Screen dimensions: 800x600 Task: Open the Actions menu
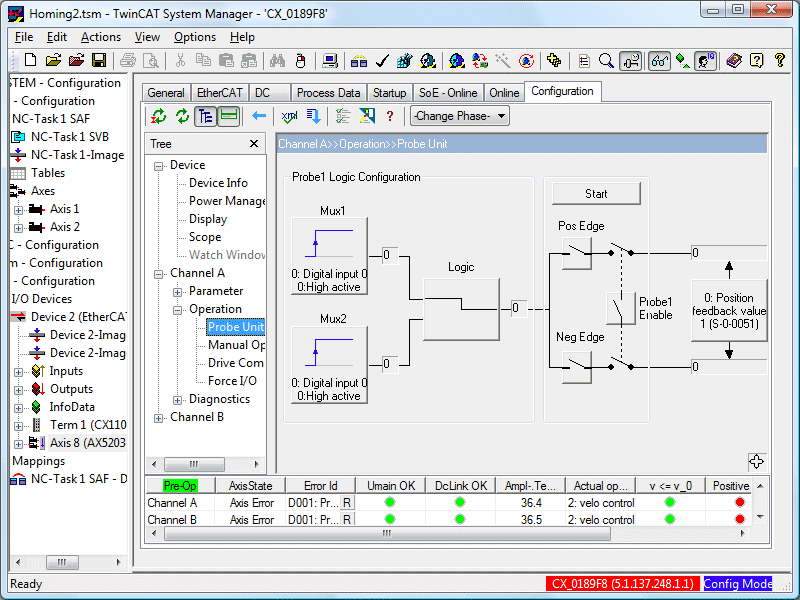pos(100,36)
